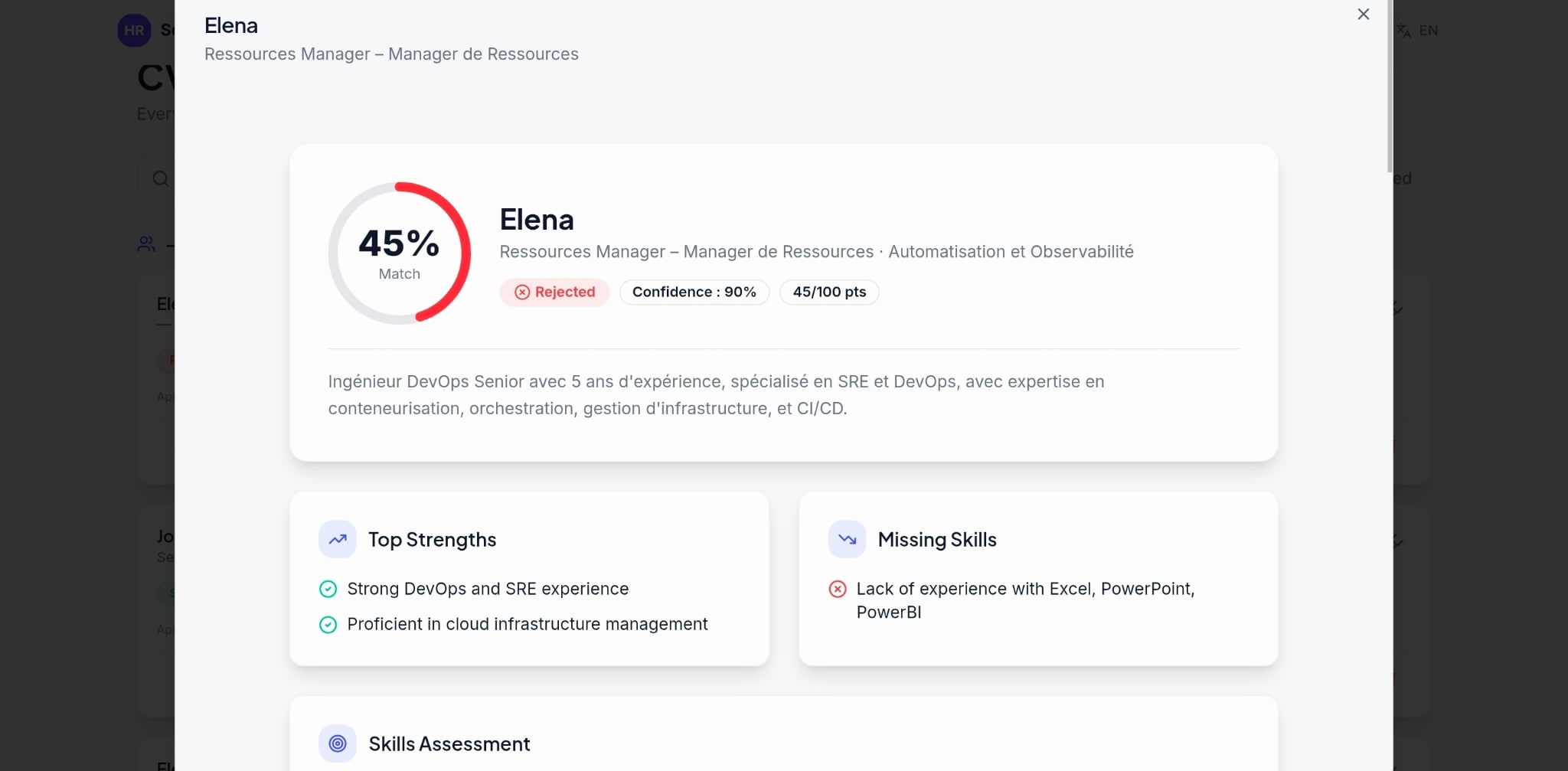Select the 45/100 pts score badge

[x=829, y=292]
